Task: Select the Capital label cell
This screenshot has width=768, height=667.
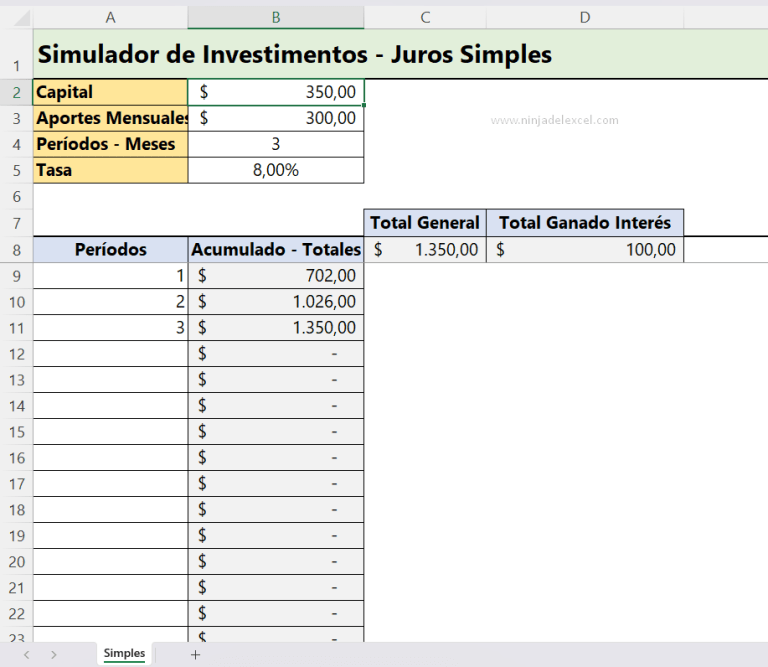Action: pyautogui.click(x=110, y=92)
